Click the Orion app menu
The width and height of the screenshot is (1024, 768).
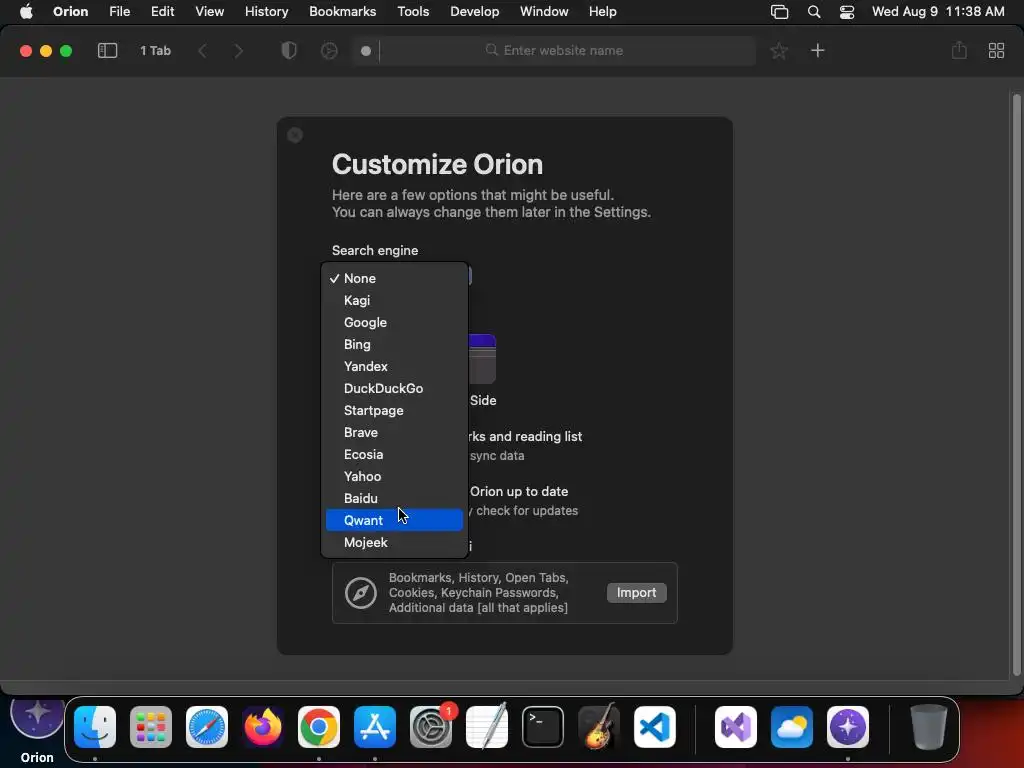point(71,12)
